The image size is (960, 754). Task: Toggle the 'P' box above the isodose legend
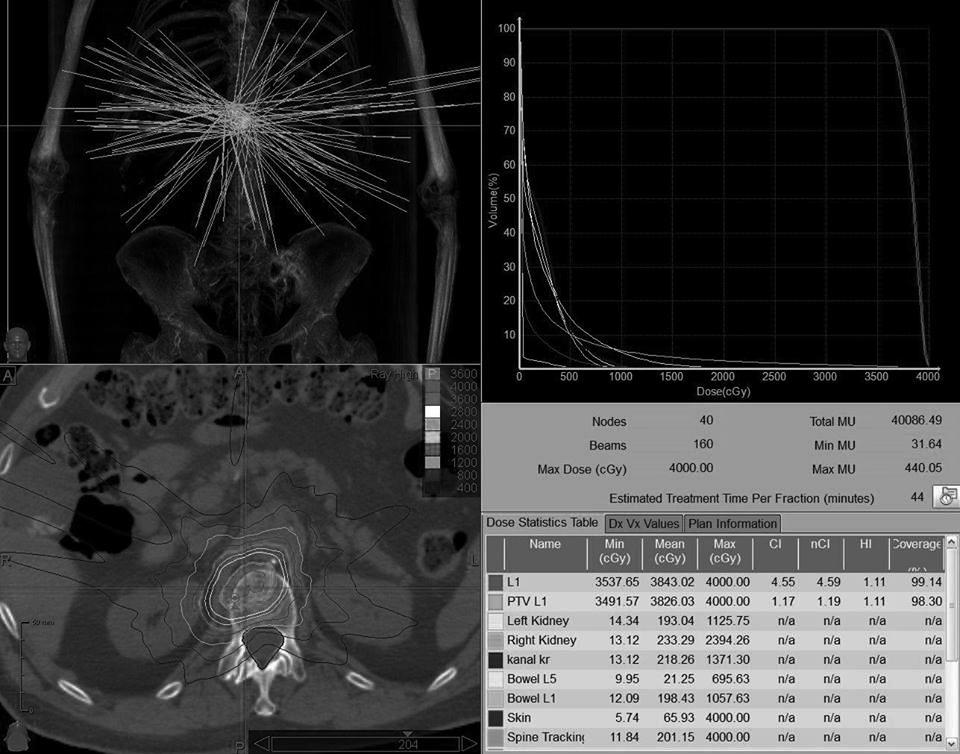[432, 374]
